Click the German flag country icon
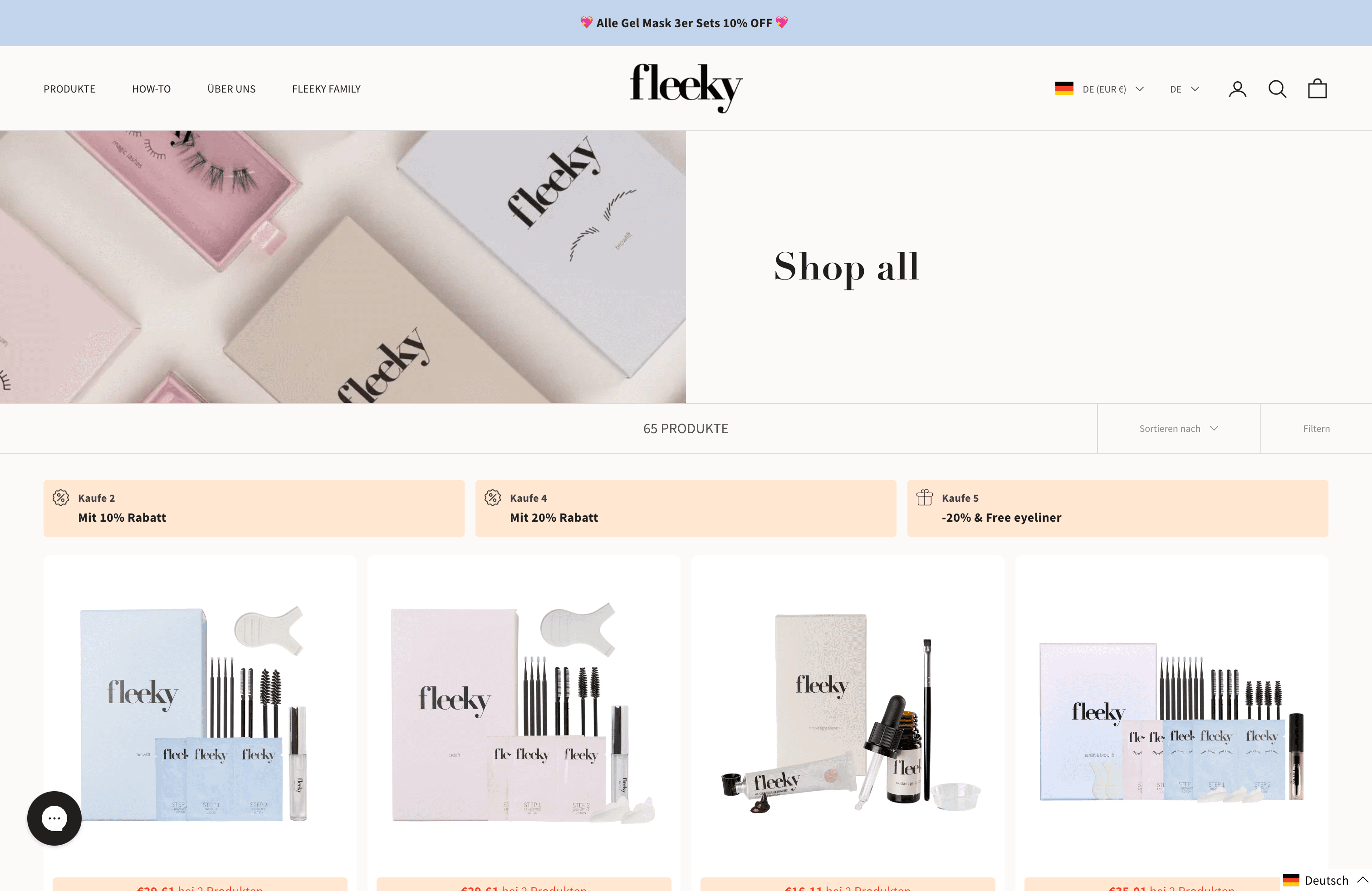1372x891 pixels. (x=1064, y=89)
